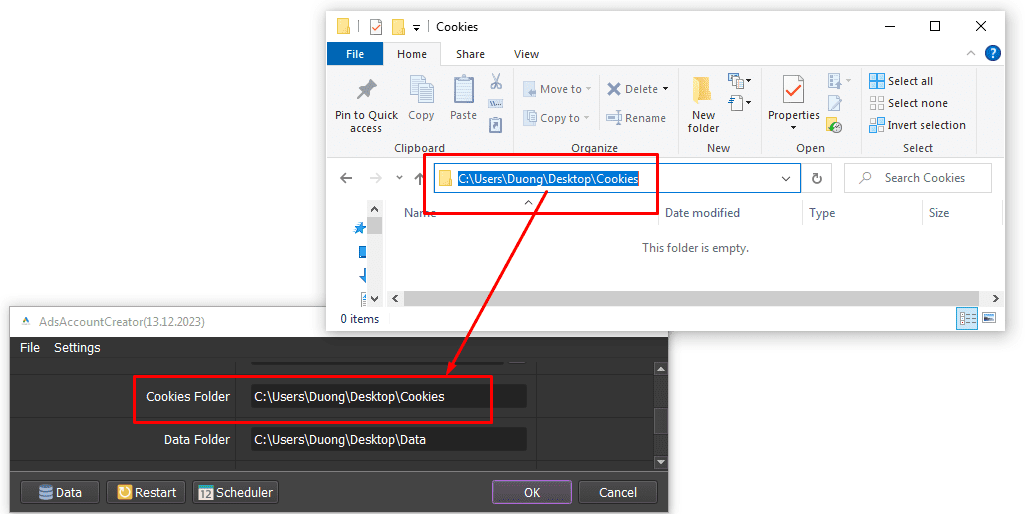The image size is (1025, 514).
Task: Collapse the ribbon with chevron
Action: click(x=970, y=54)
